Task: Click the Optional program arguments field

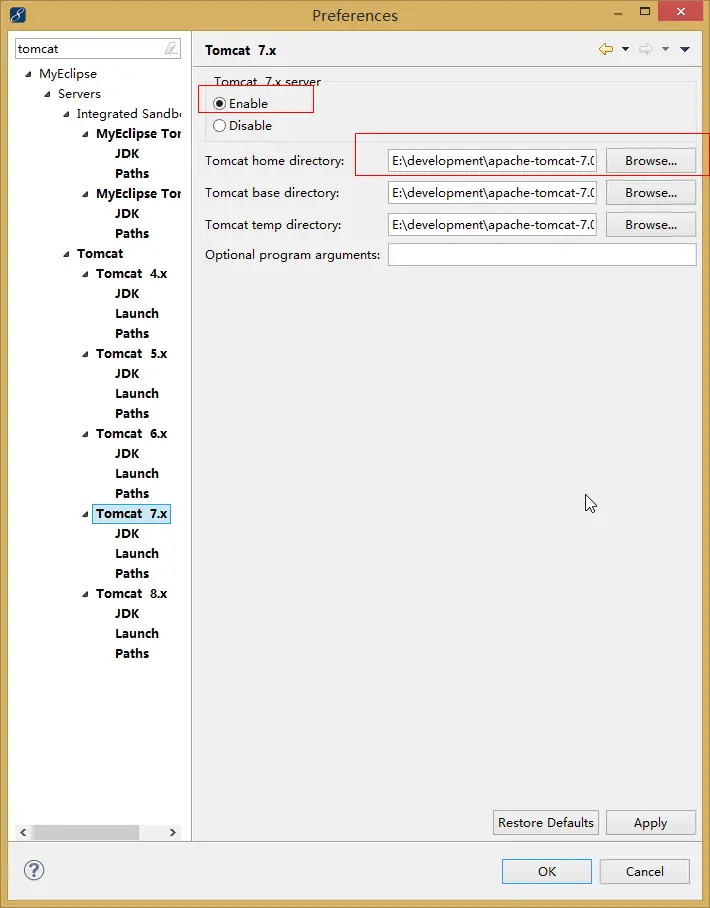Action: [542, 255]
